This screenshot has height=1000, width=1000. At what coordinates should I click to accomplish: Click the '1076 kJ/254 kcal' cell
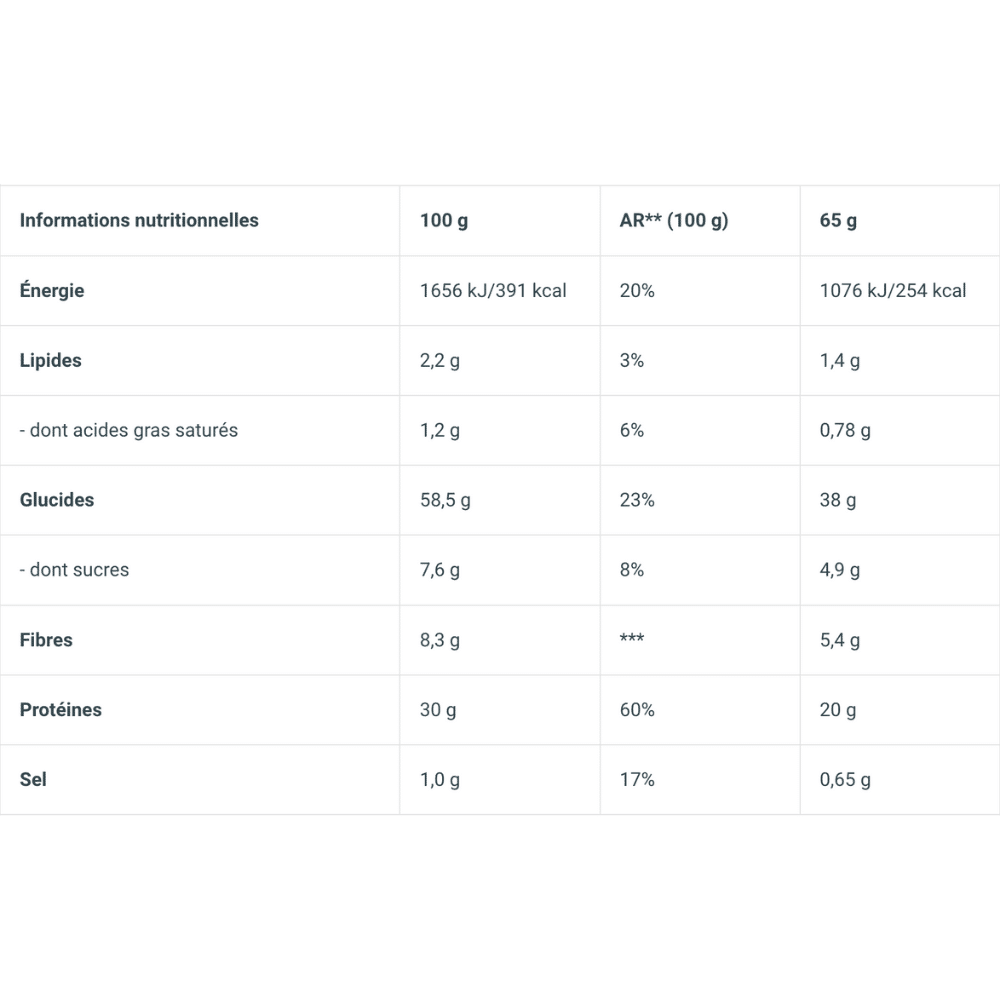[893, 290]
